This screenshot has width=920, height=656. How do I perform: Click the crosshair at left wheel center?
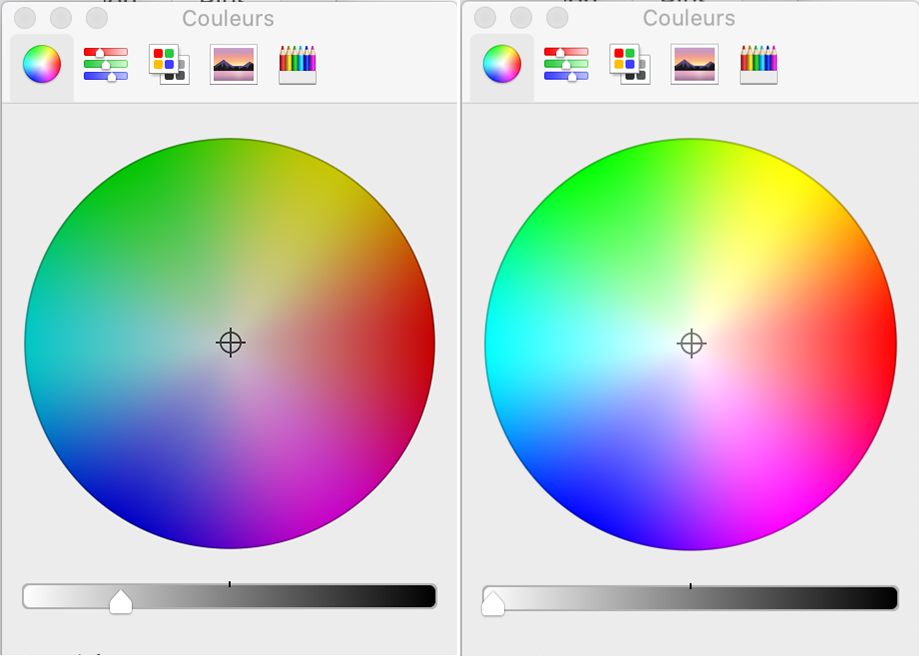(230, 343)
